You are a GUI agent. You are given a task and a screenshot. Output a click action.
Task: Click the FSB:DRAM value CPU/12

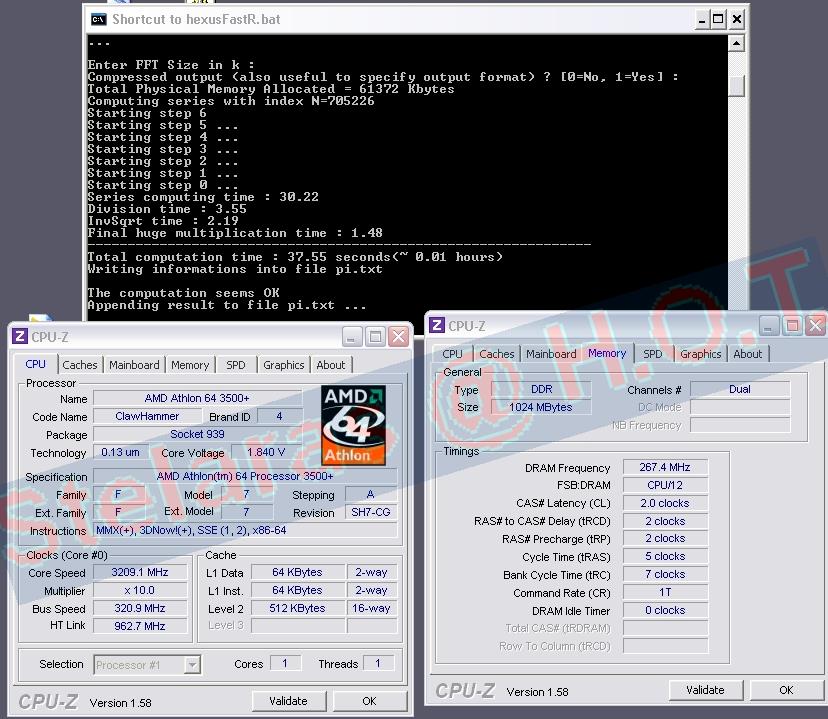(x=665, y=485)
